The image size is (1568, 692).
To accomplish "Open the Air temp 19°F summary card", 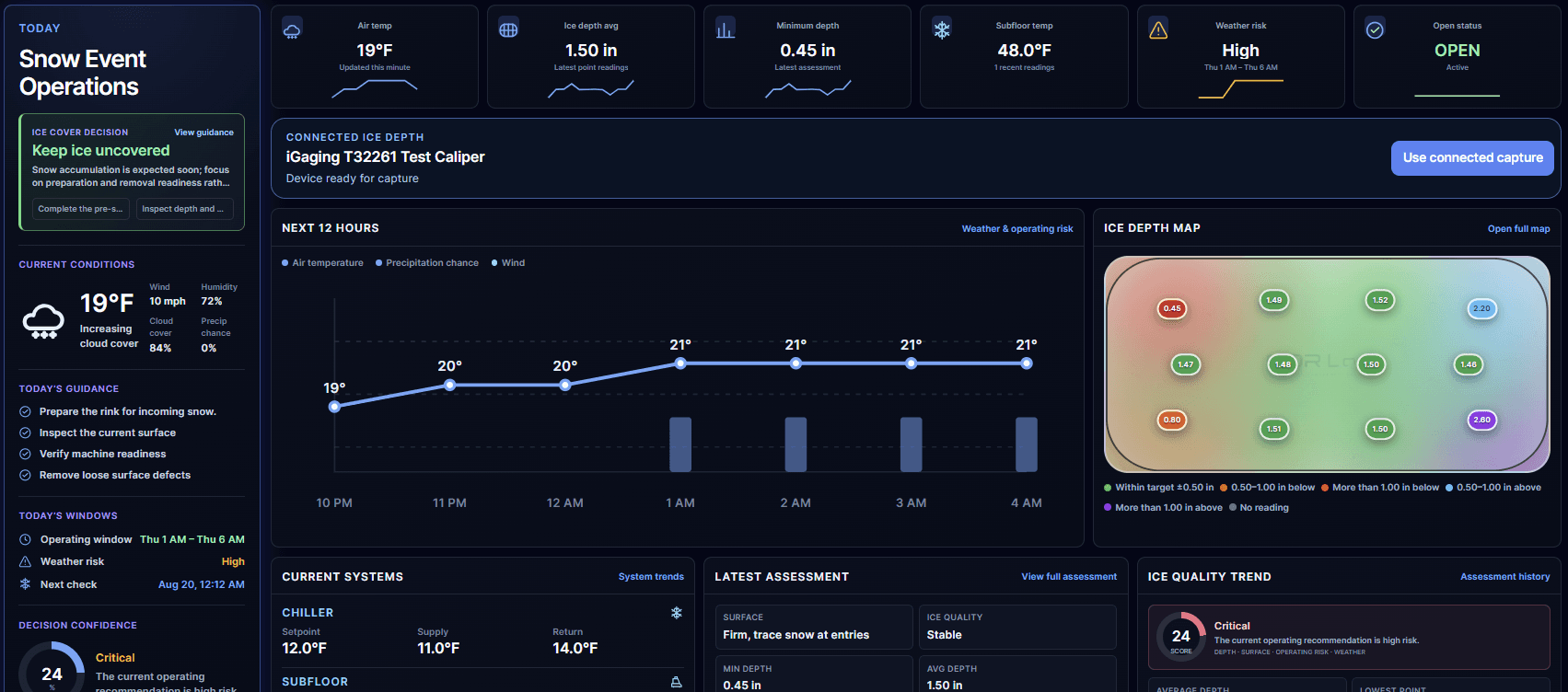I will 375,57.
